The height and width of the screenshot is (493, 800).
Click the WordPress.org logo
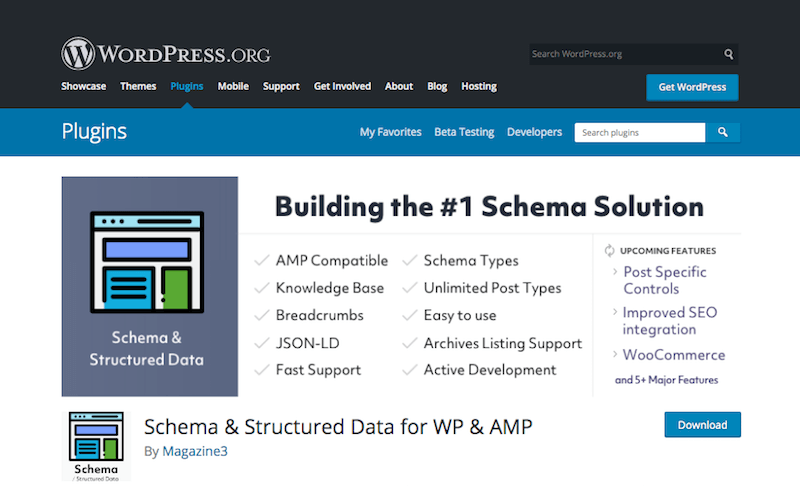(x=166, y=53)
